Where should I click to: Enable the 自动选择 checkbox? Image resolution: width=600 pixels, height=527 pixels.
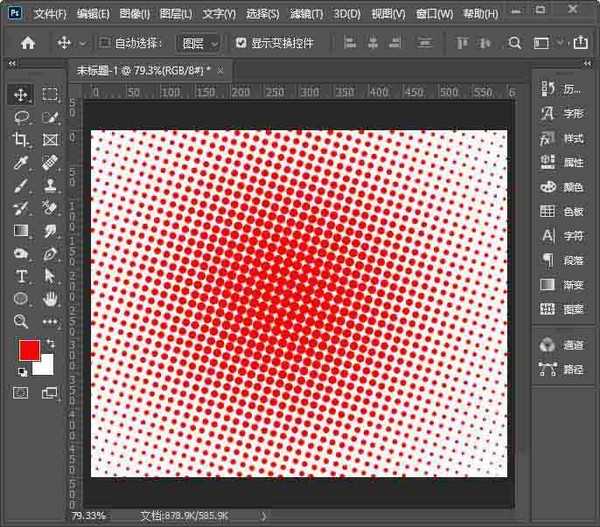[x=104, y=42]
